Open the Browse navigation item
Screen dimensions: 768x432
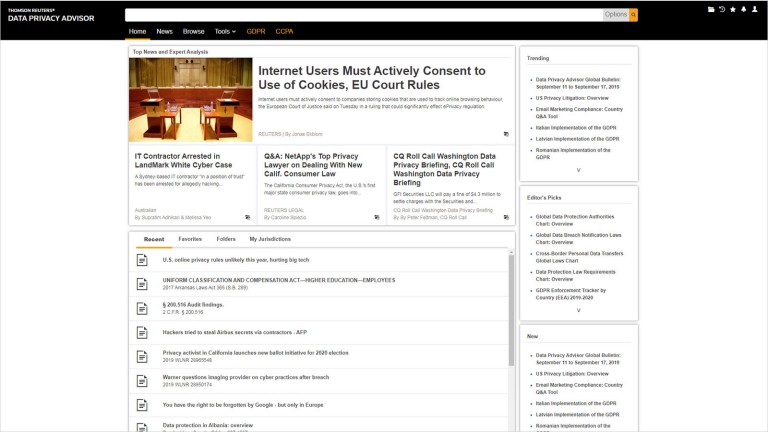193,31
